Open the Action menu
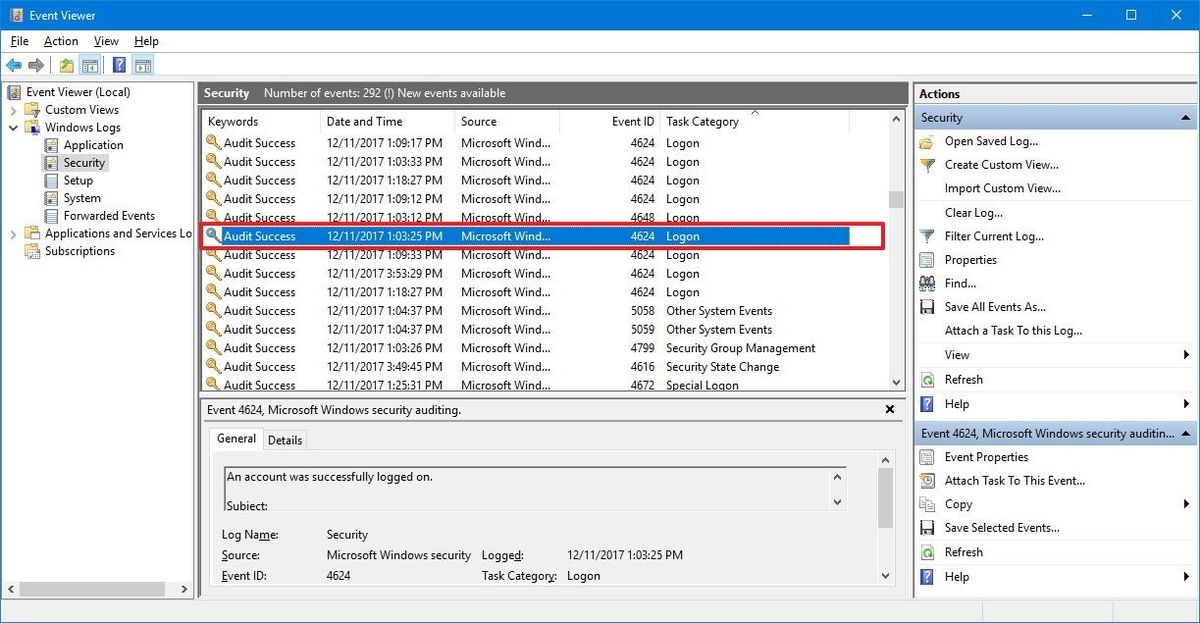This screenshot has width=1200, height=623. tap(60, 41)
